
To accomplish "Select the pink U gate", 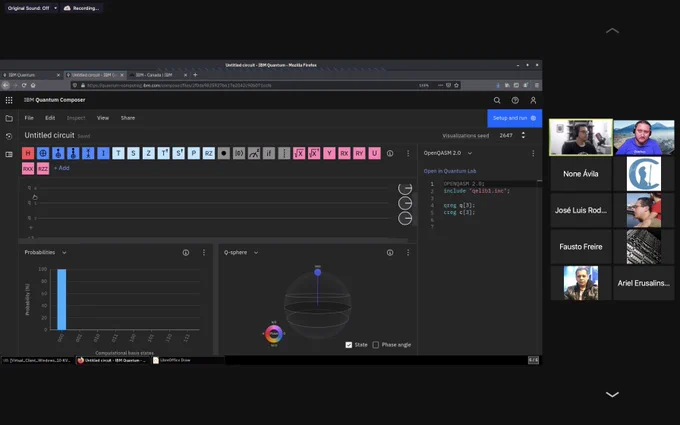I will pyautogui.click(x=375, y=153).
